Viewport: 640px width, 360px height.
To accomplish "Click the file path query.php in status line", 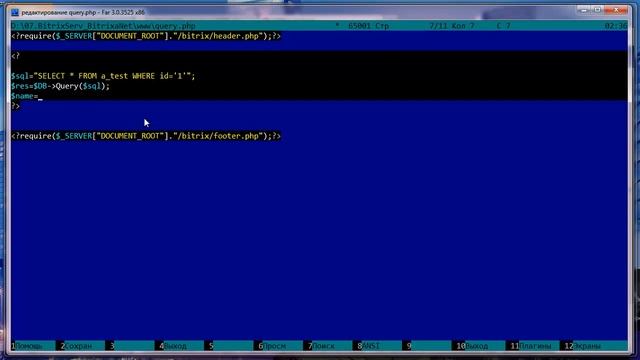I will (x=103, y=26).
